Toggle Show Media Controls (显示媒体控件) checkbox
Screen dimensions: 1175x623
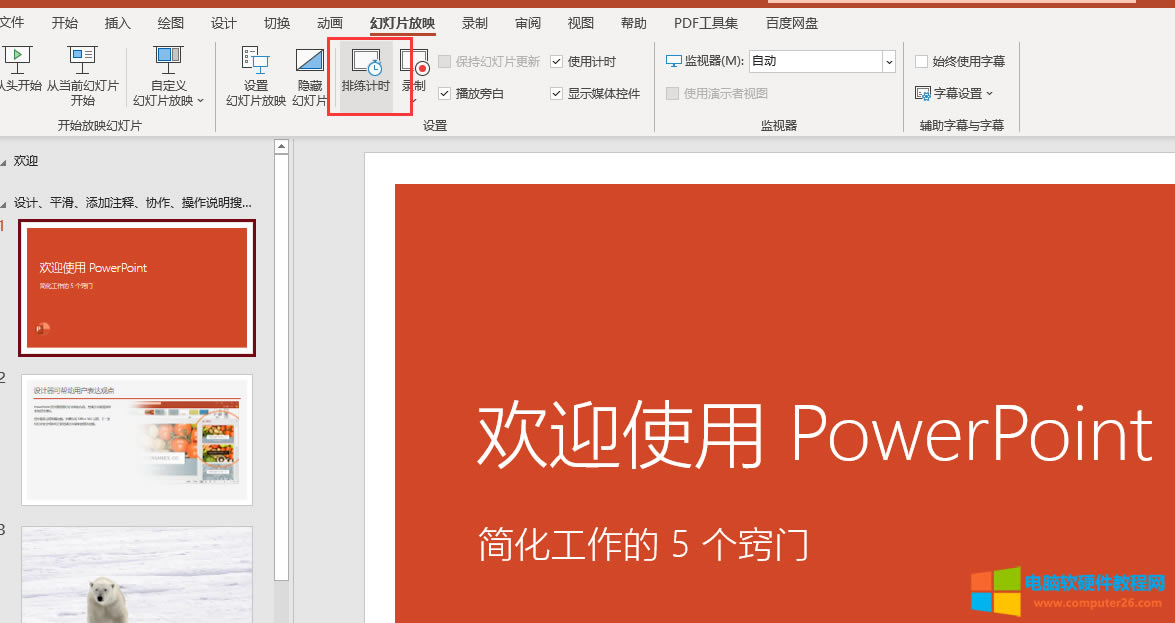[557, 94]
